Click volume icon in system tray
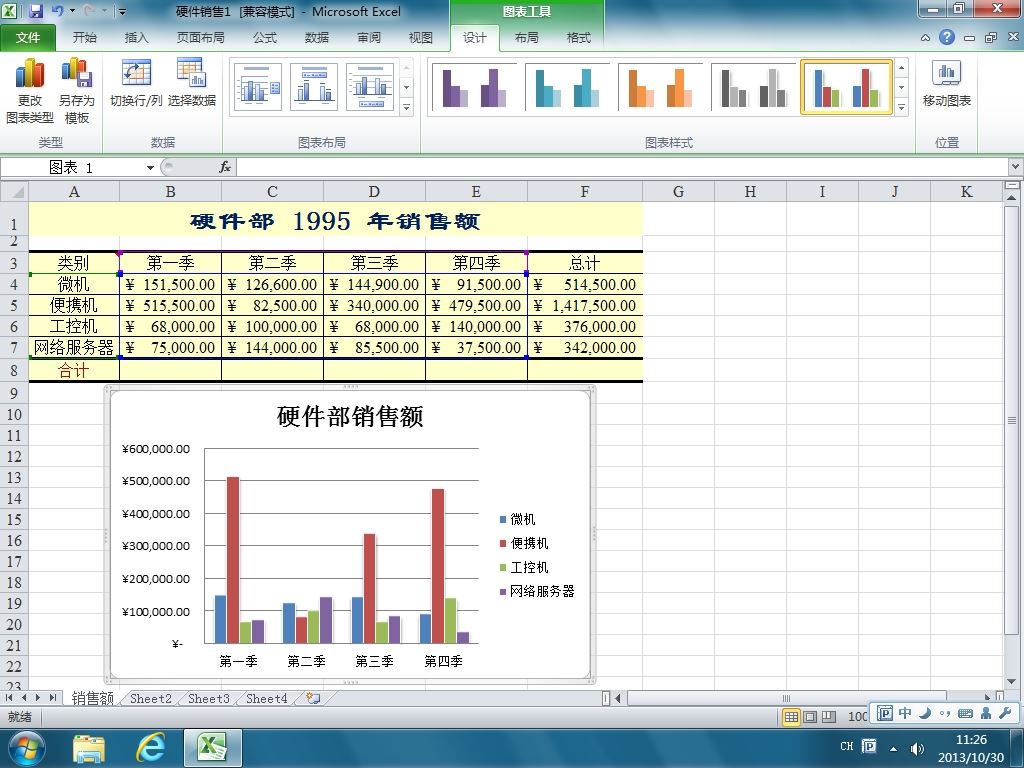This screenshot has width=1024, height=768. (x=917, y=748)
